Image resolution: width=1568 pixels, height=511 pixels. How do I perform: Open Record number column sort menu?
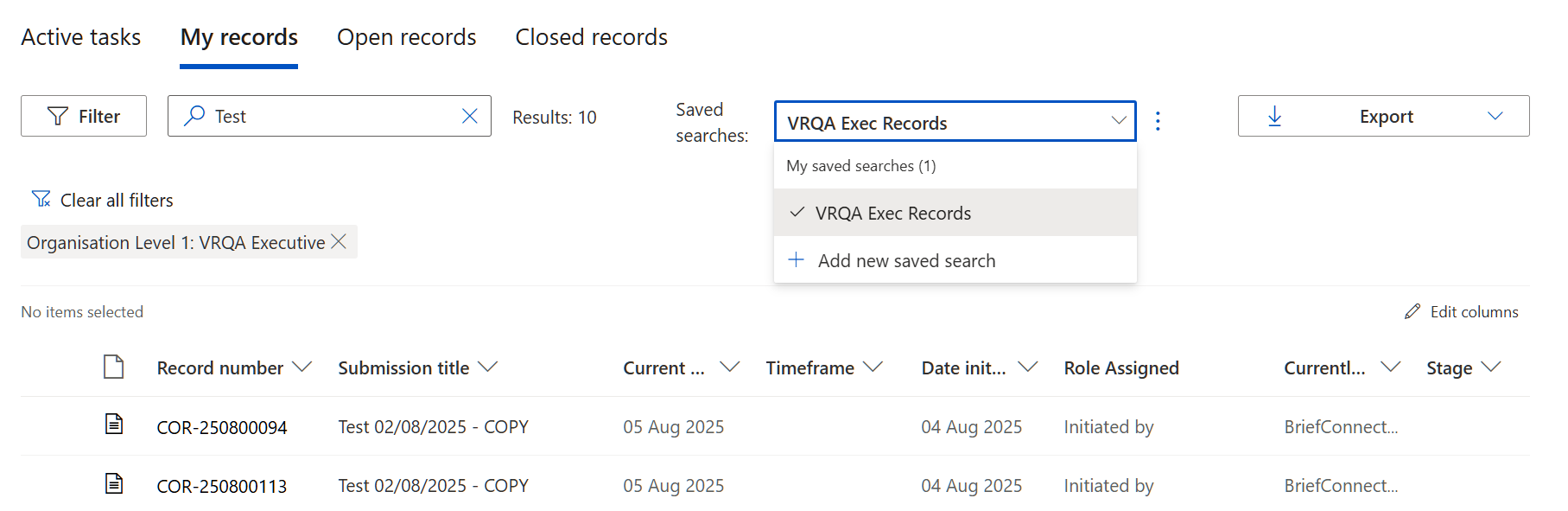(x=302, y=367)
